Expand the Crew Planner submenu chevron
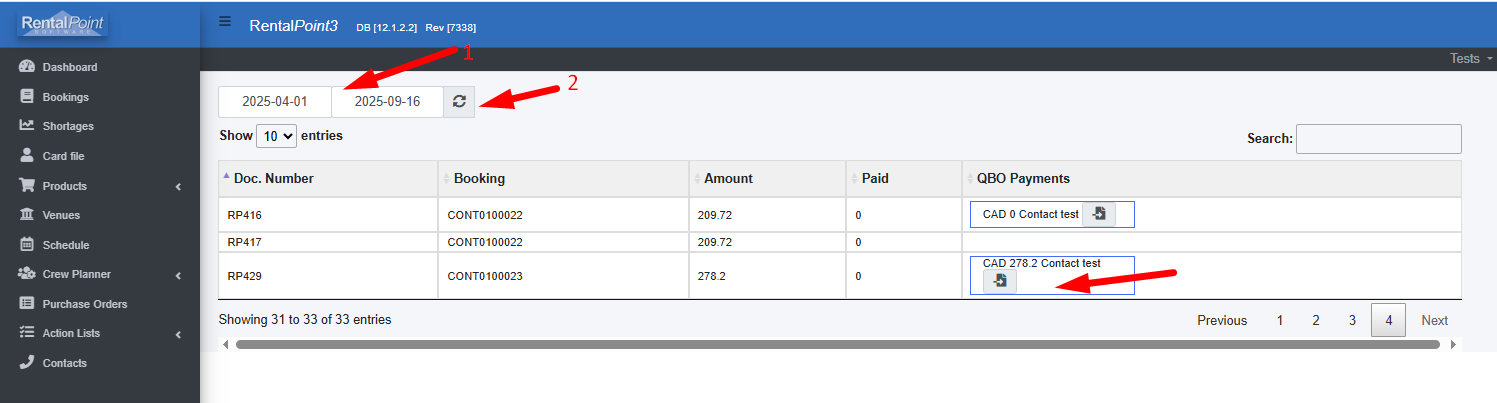The image size is (1497, 403). [178, 275]
